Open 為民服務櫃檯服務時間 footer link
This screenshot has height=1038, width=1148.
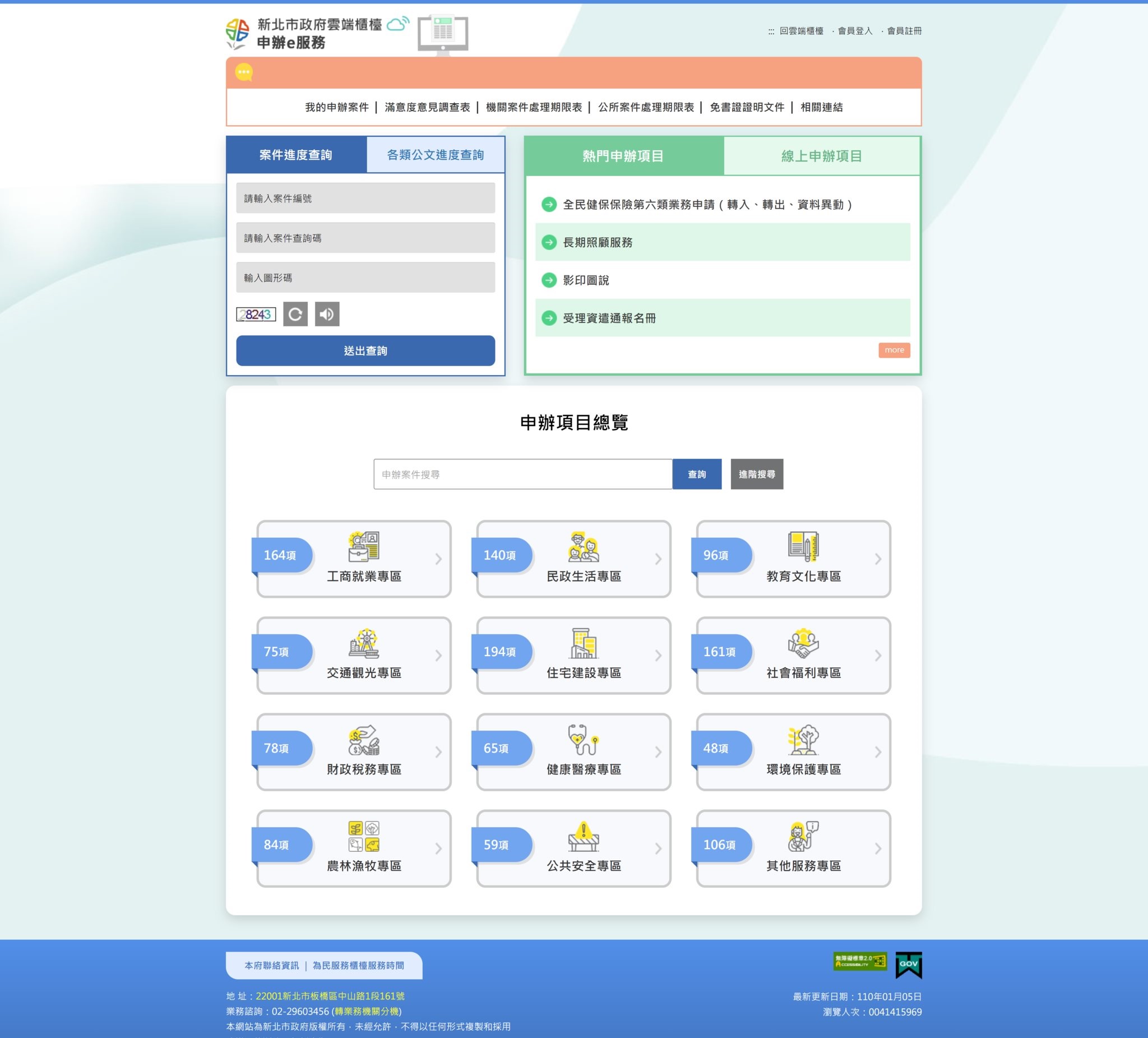click(x=358, y=965)
